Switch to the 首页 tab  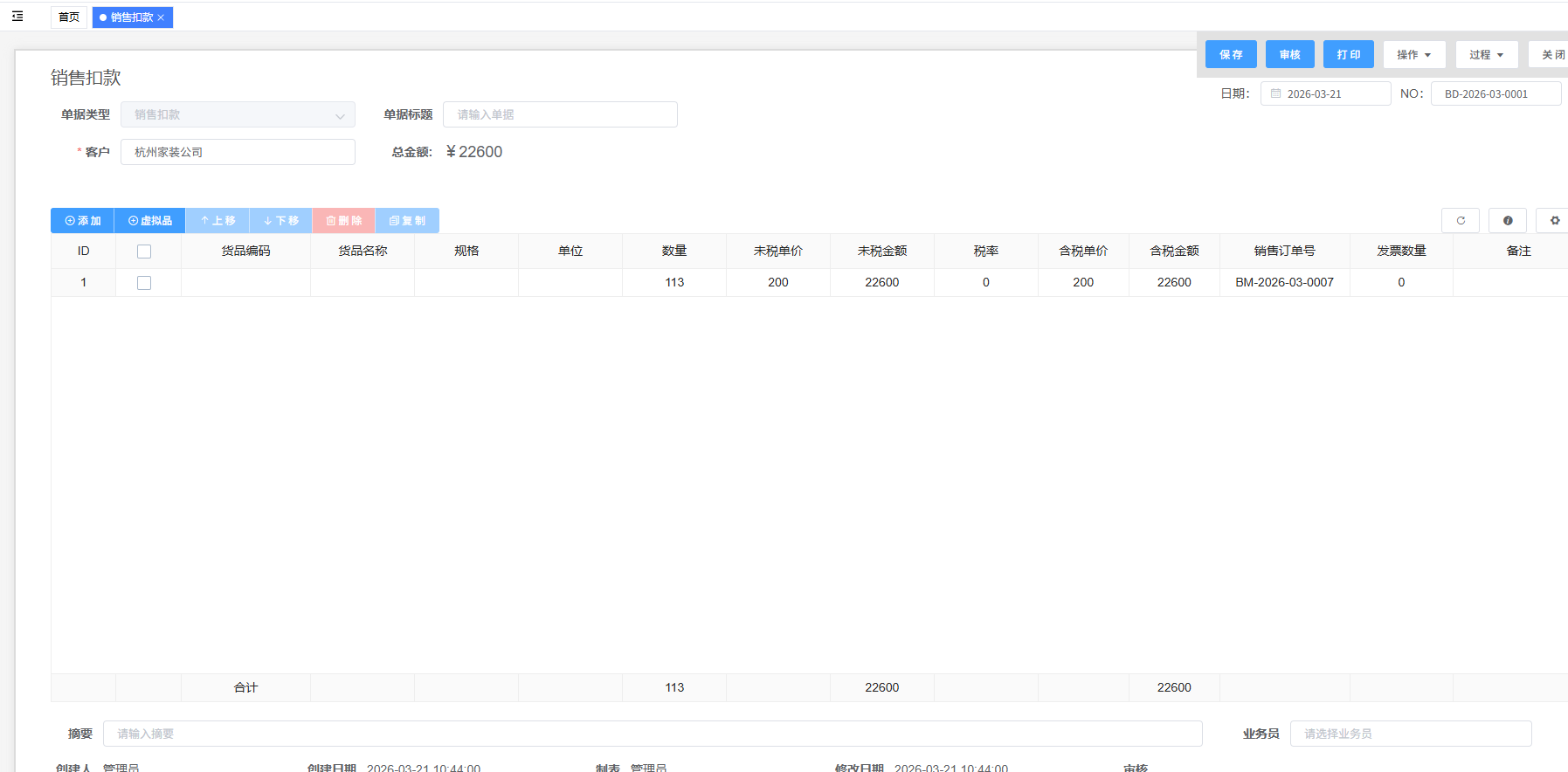pyautogui.click(x=69, y=17)
